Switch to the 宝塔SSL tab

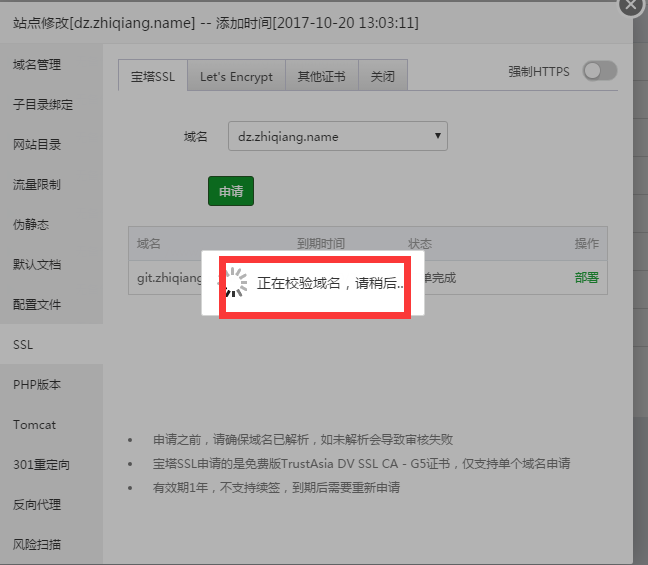tap(153, 76)
